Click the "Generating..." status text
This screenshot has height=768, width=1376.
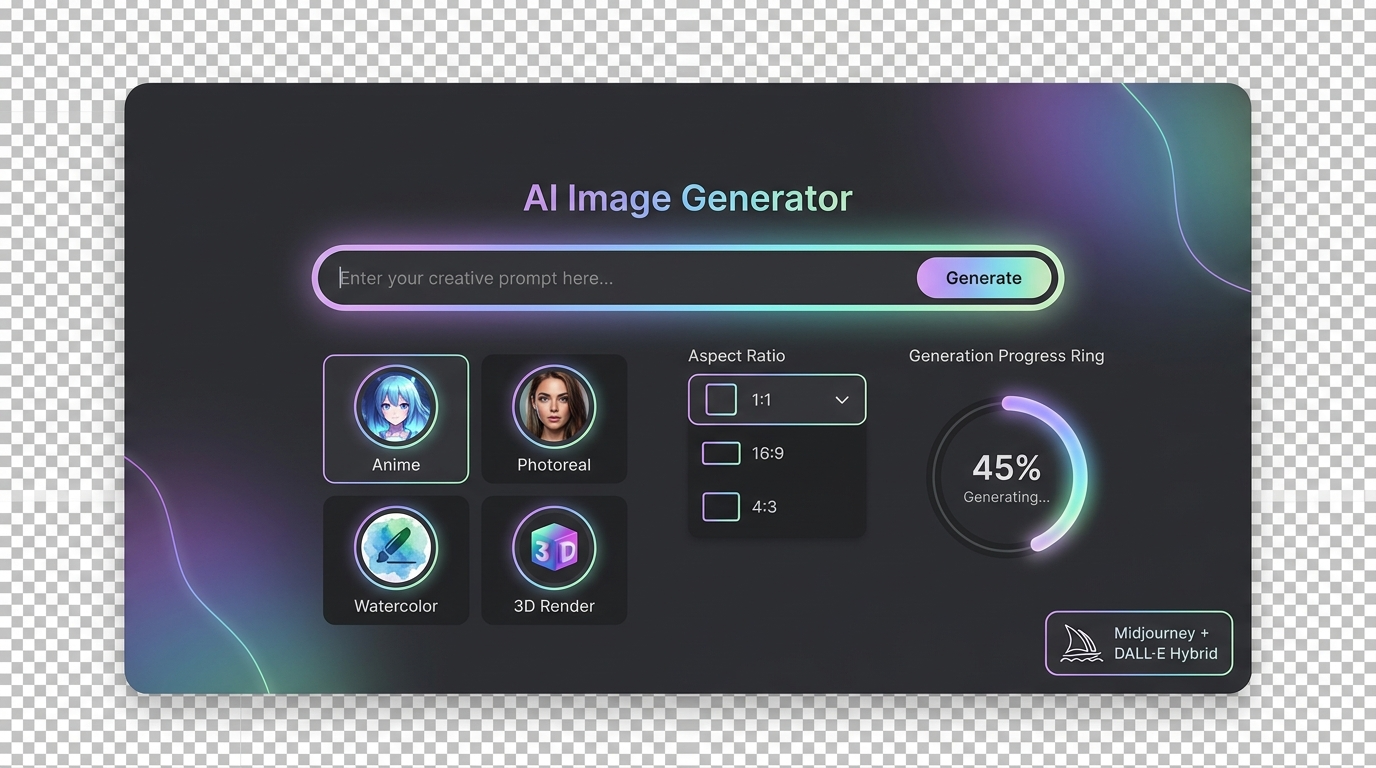point(1006,497)
